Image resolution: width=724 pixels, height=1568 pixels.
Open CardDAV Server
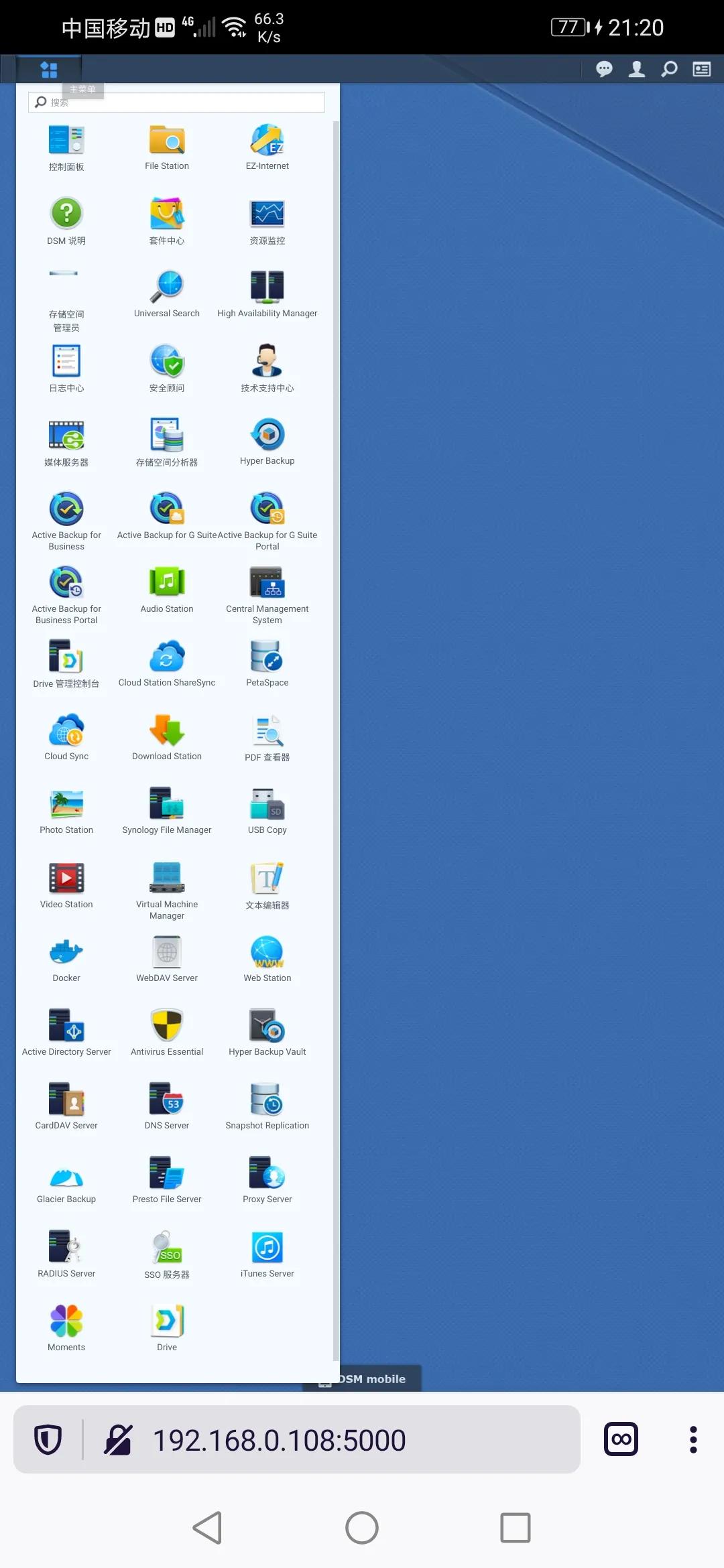[x=66, y=1106]
